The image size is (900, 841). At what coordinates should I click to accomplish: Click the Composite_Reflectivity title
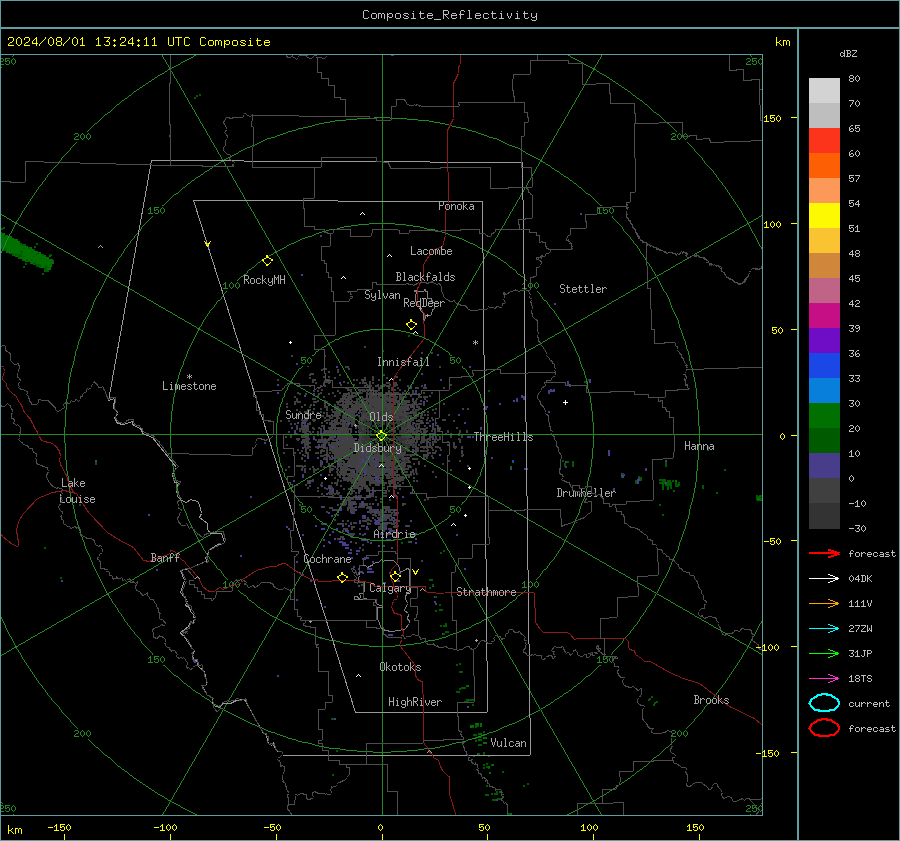(x=449, y=15)
